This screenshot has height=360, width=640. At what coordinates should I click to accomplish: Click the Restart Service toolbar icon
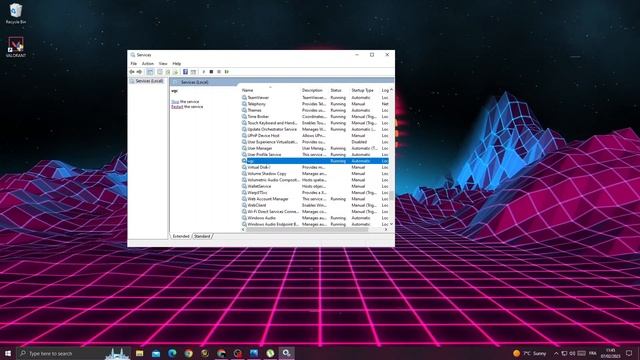click(x=227, y=72)
